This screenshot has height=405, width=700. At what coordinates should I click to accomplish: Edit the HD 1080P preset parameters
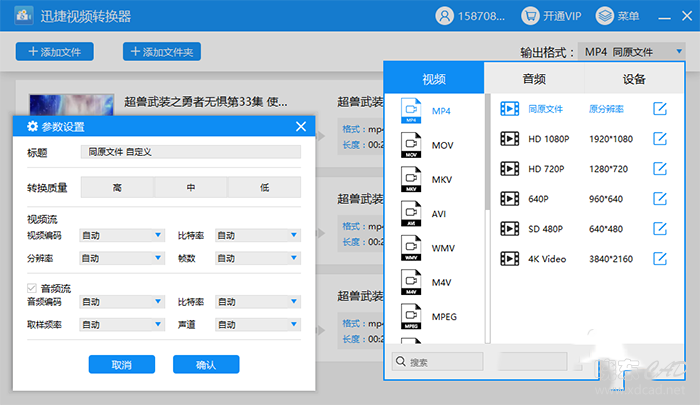point(660,139)
